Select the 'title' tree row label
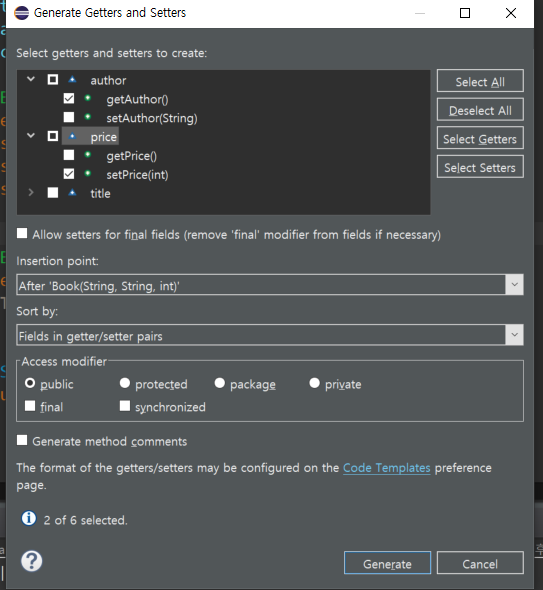543x590 pixels. (100, 193)
